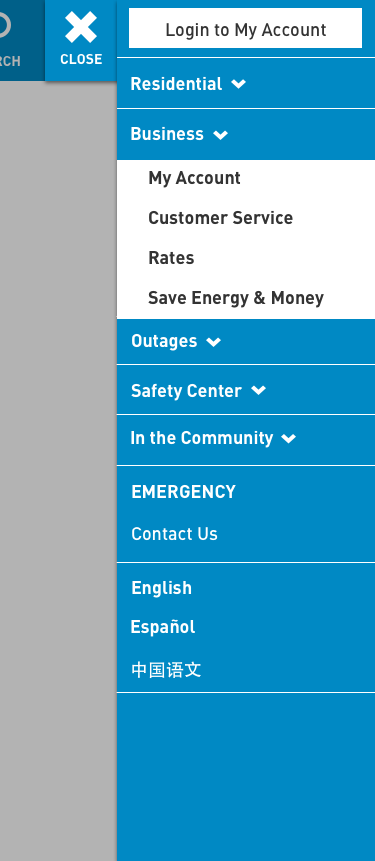Open the Residential menu section
This screenshot has height=861, width=375.
pyautogui.click(x=176, y=84)
